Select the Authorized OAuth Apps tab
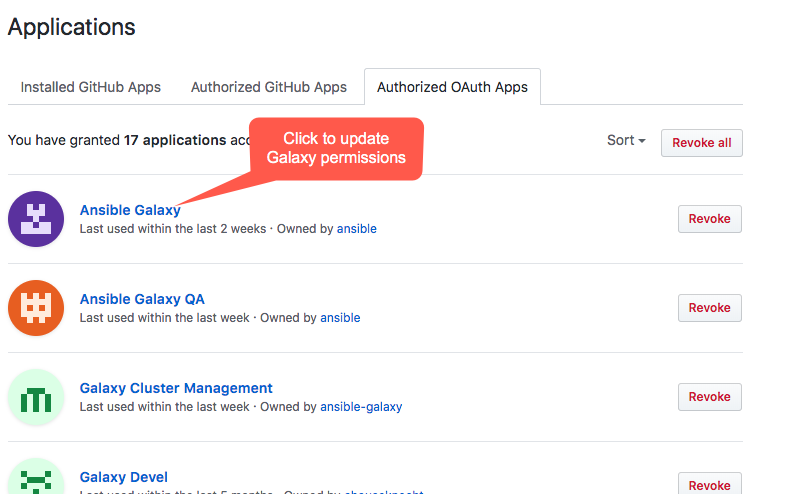 (x=452, y=87)
